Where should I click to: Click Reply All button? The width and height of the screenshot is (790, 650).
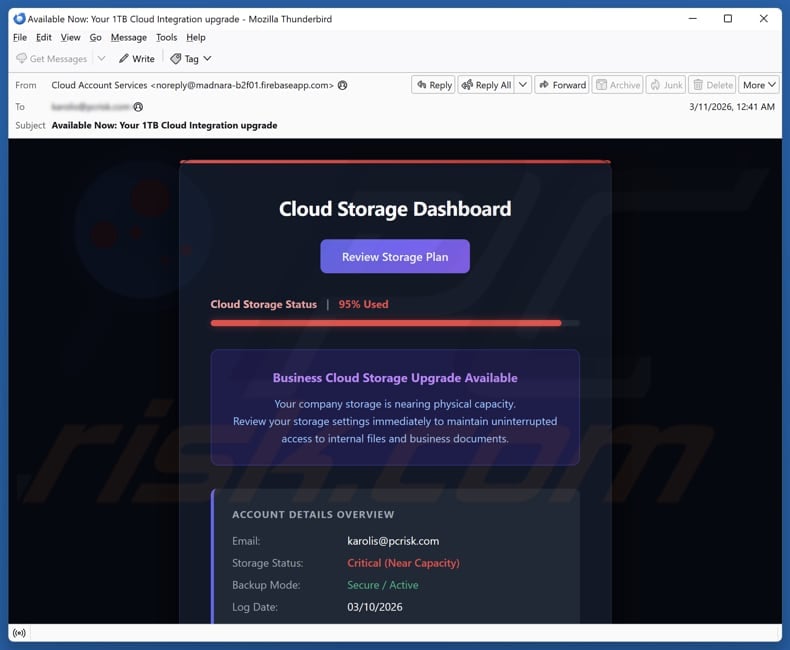coord(486,85)
